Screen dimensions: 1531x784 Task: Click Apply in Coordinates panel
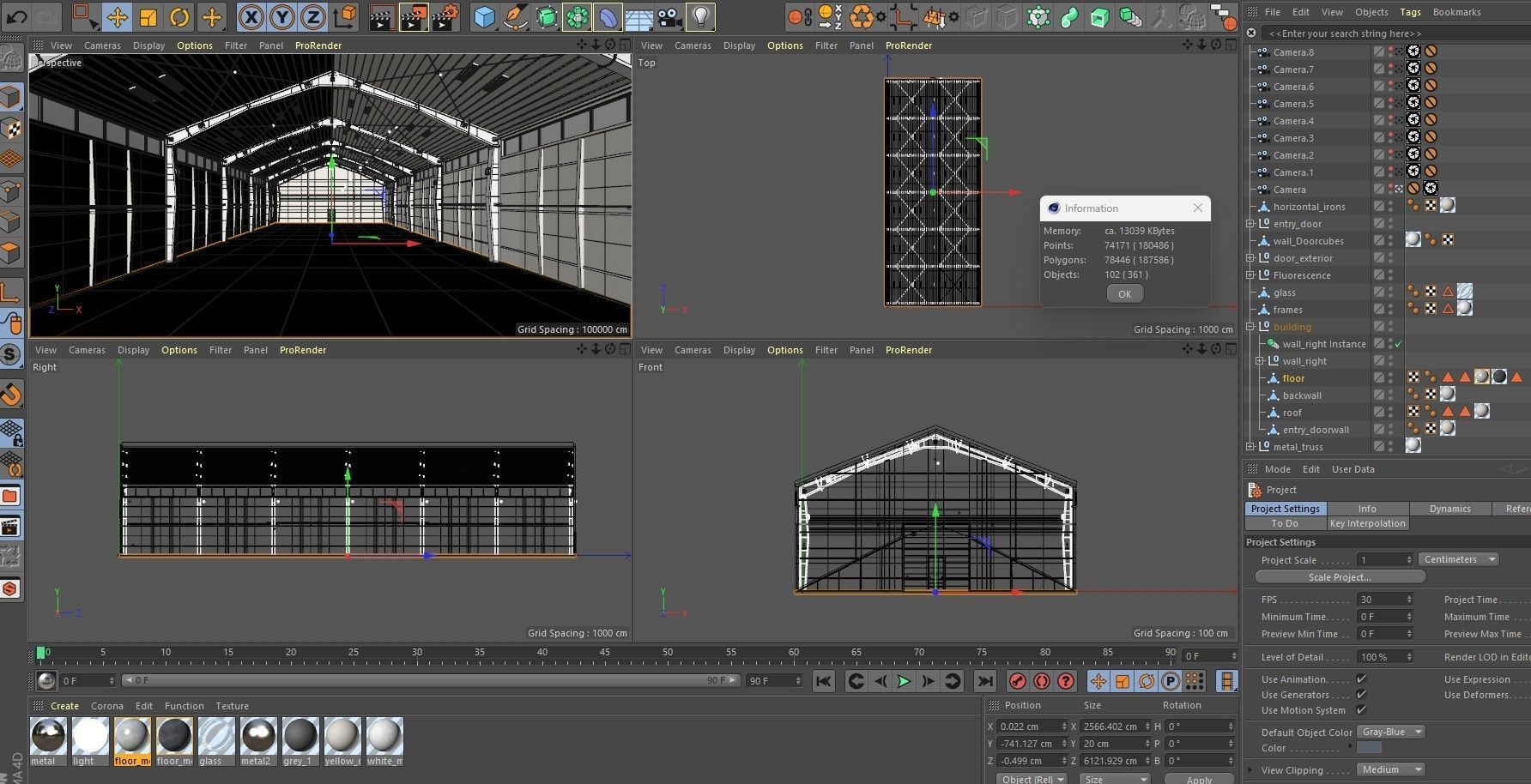pyautogui.click(x=1199, y=780)
